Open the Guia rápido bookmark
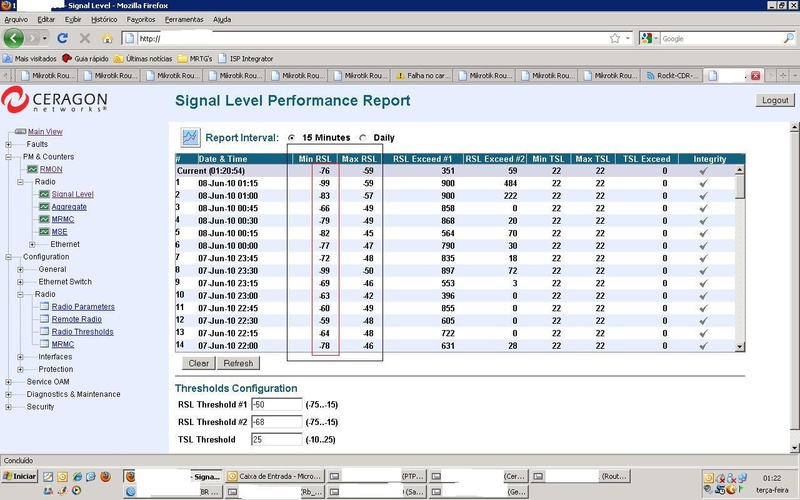 [x=85, y=59]
